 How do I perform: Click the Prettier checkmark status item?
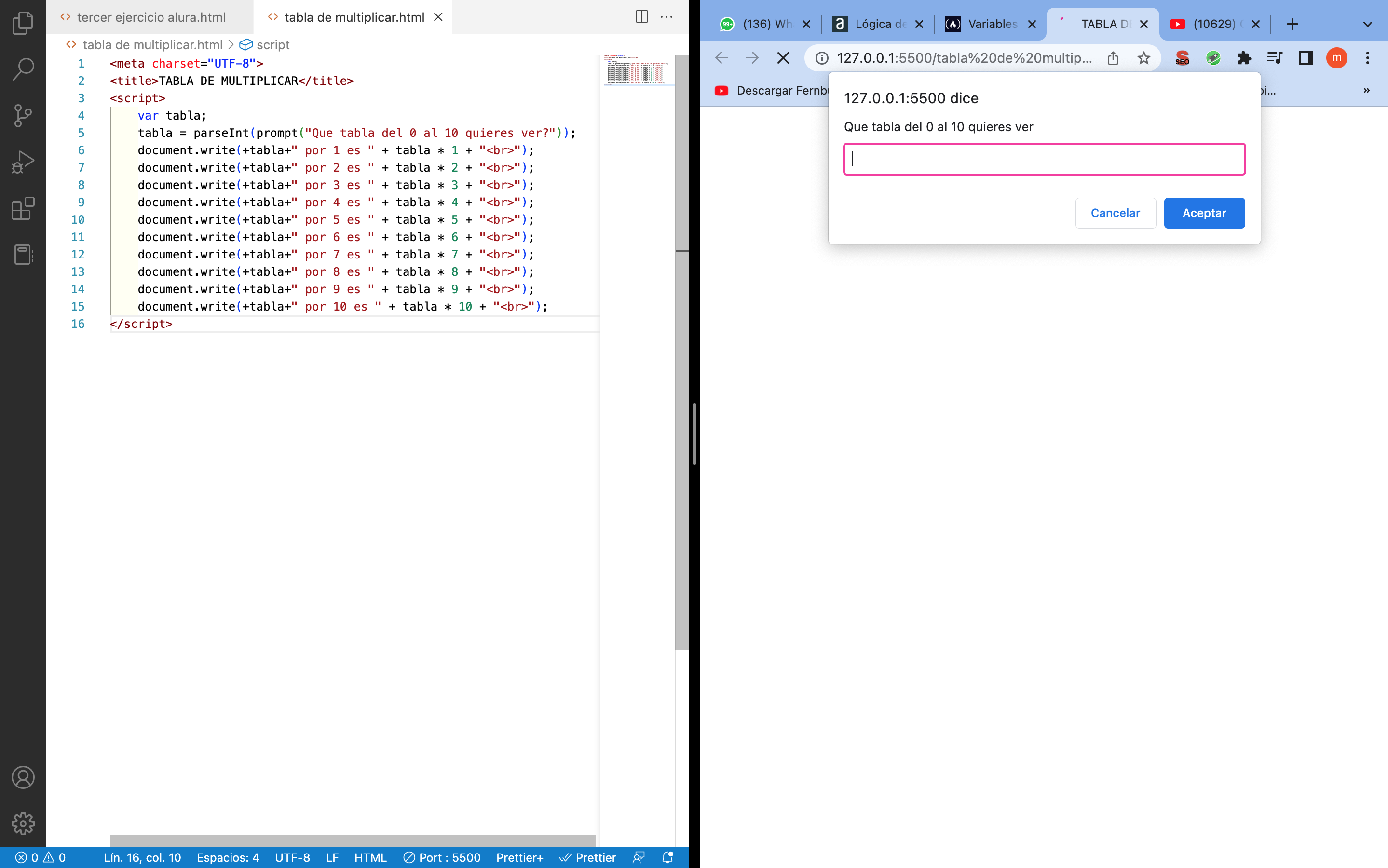pyautogui.click(x=588, y=857)
